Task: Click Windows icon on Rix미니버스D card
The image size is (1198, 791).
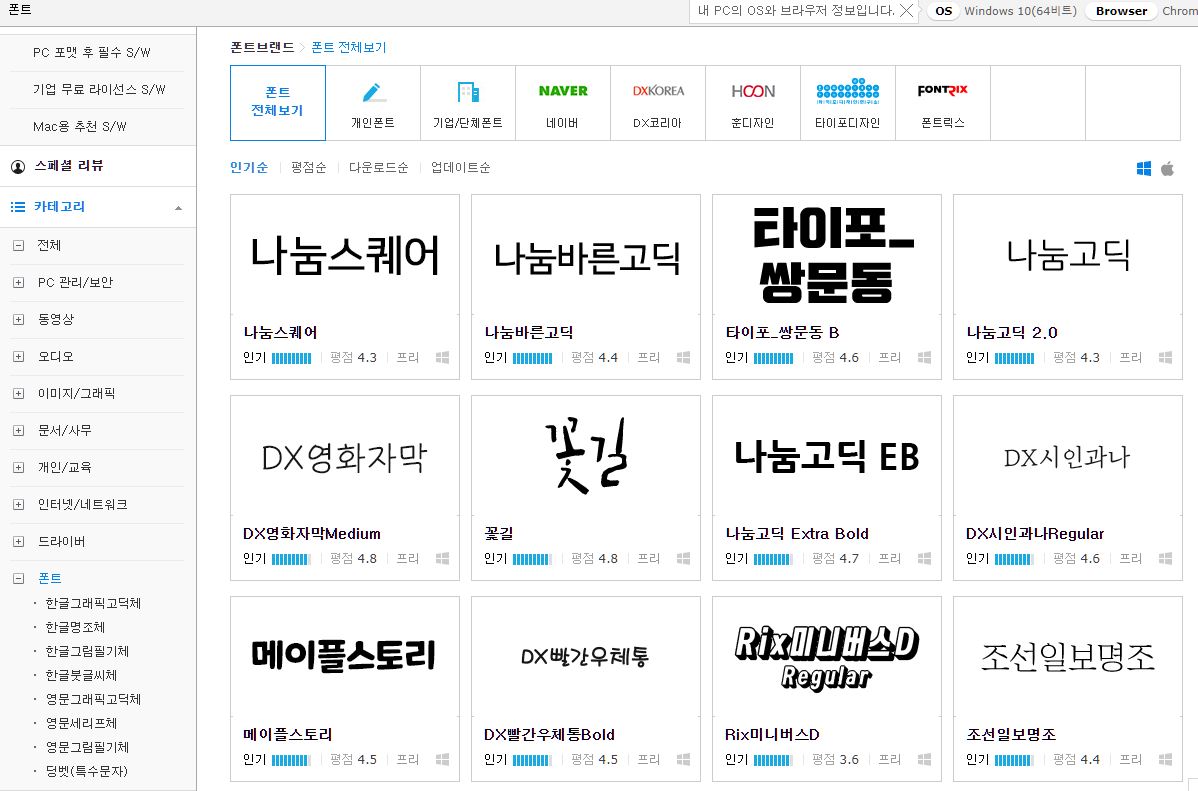Action: (924, 760)
